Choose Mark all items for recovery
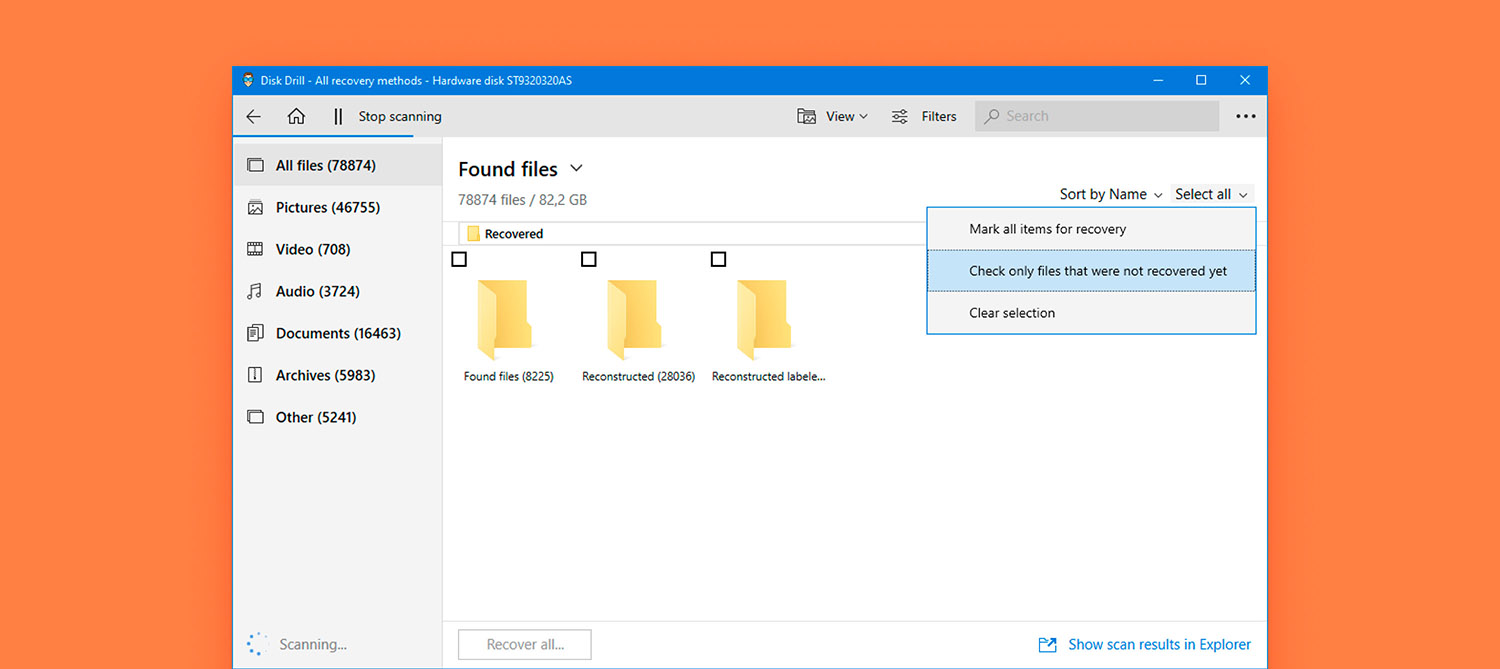The image size is (1500, 669). pyautogui.click(x=1091, y=229)
